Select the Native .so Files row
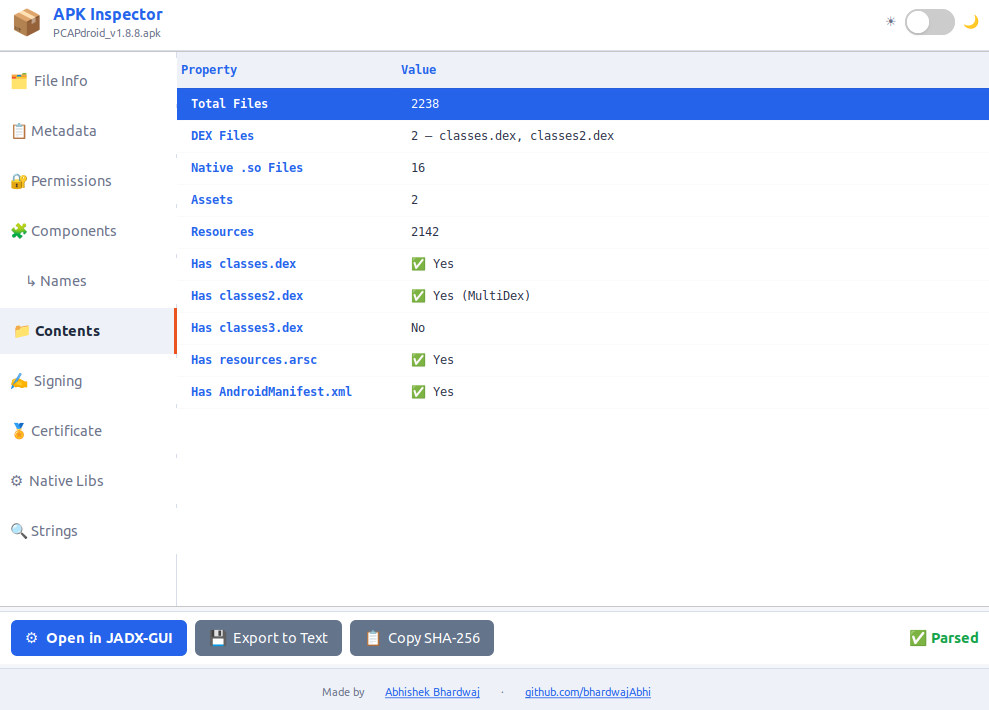 (x=583, y=168)
